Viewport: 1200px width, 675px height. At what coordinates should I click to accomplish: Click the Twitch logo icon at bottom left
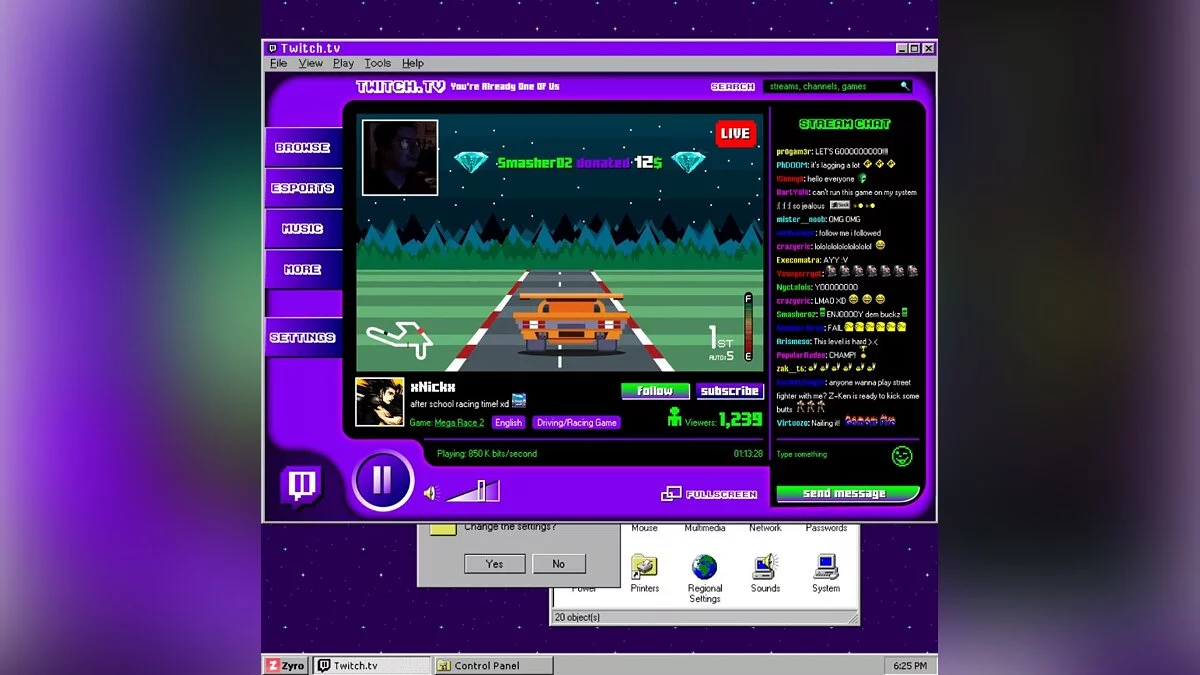(x=301, y=487)
